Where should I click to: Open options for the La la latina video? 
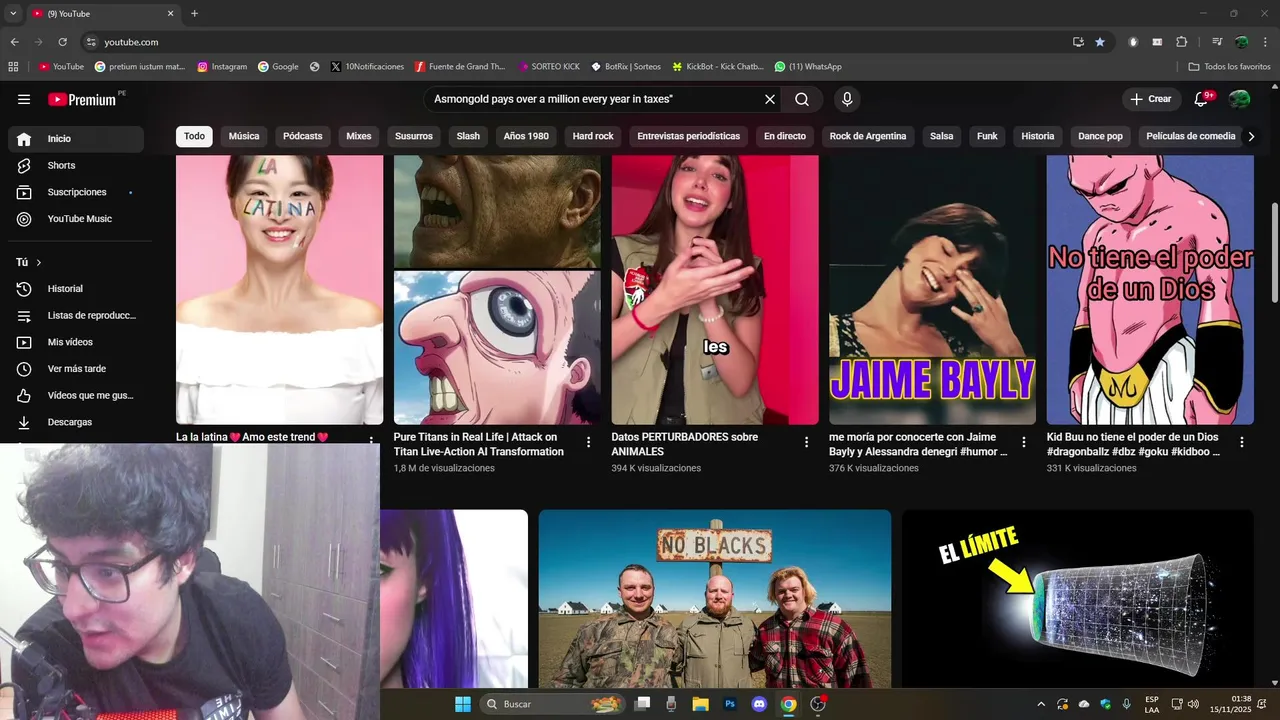(371, 440)
